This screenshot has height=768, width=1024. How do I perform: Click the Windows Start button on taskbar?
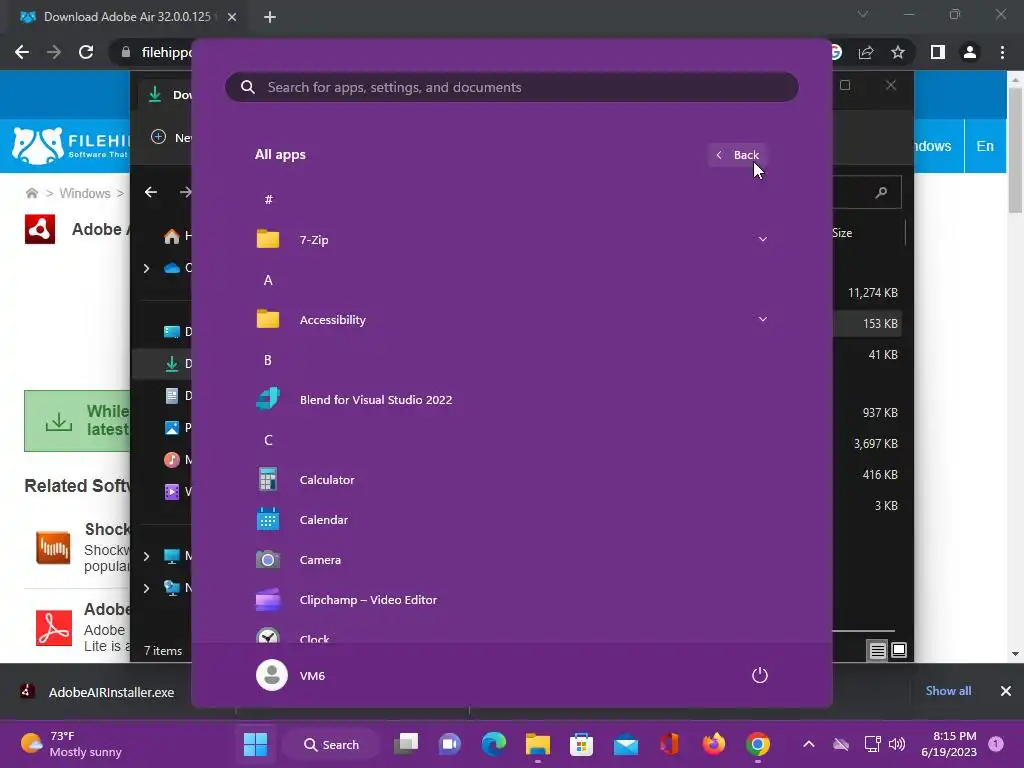click(255, 744)
